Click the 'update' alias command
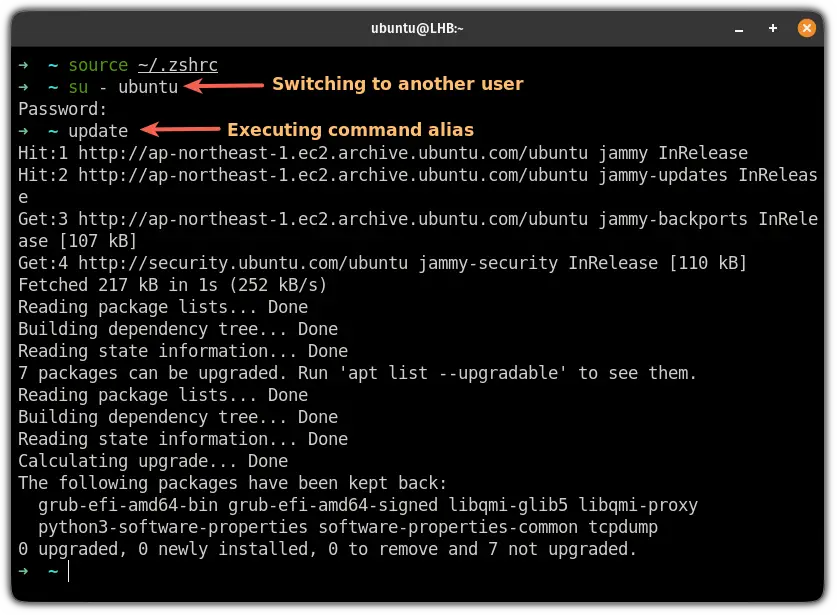 pos(98,131)
